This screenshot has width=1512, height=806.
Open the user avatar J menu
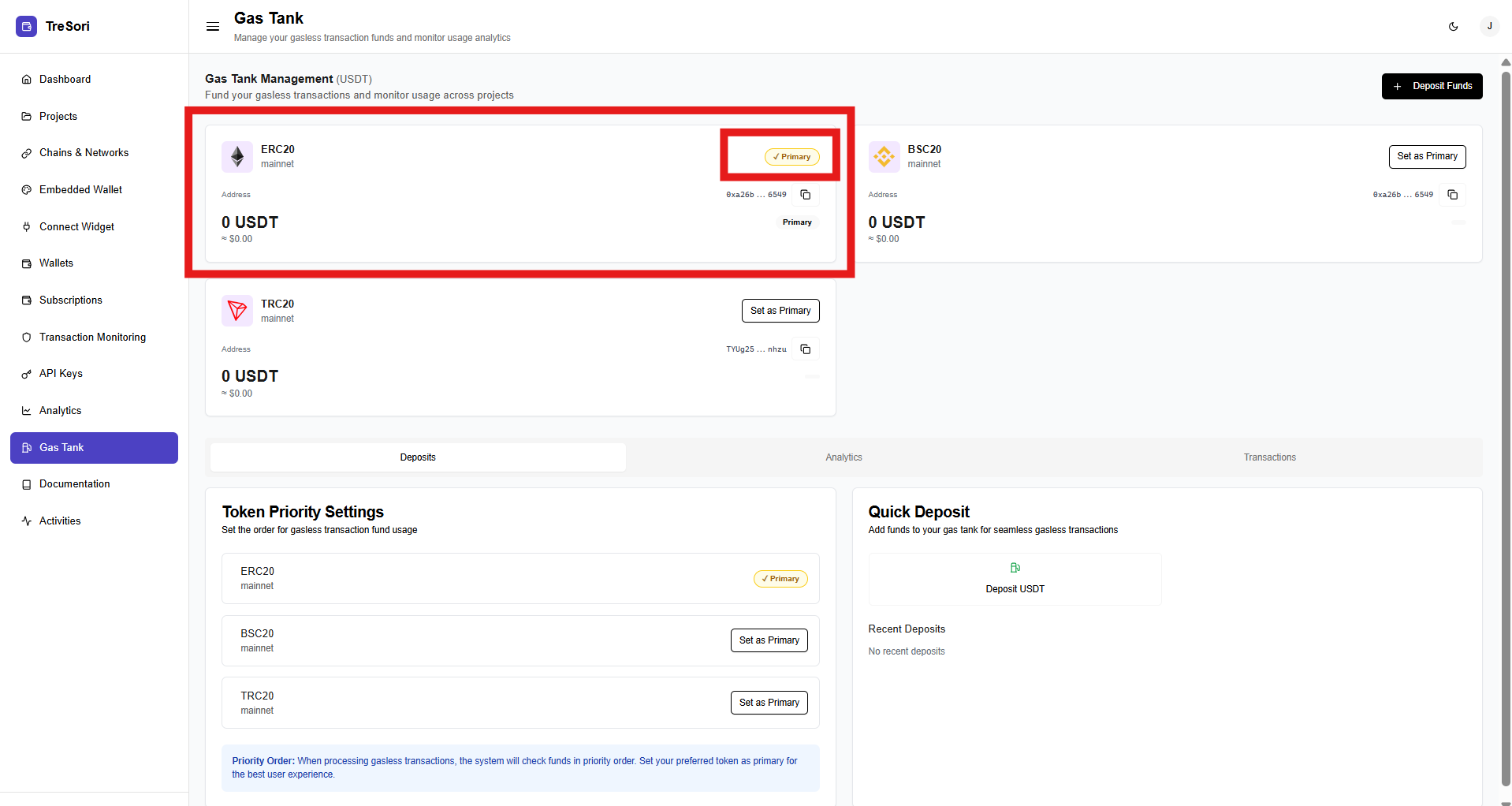(1489, 27)
